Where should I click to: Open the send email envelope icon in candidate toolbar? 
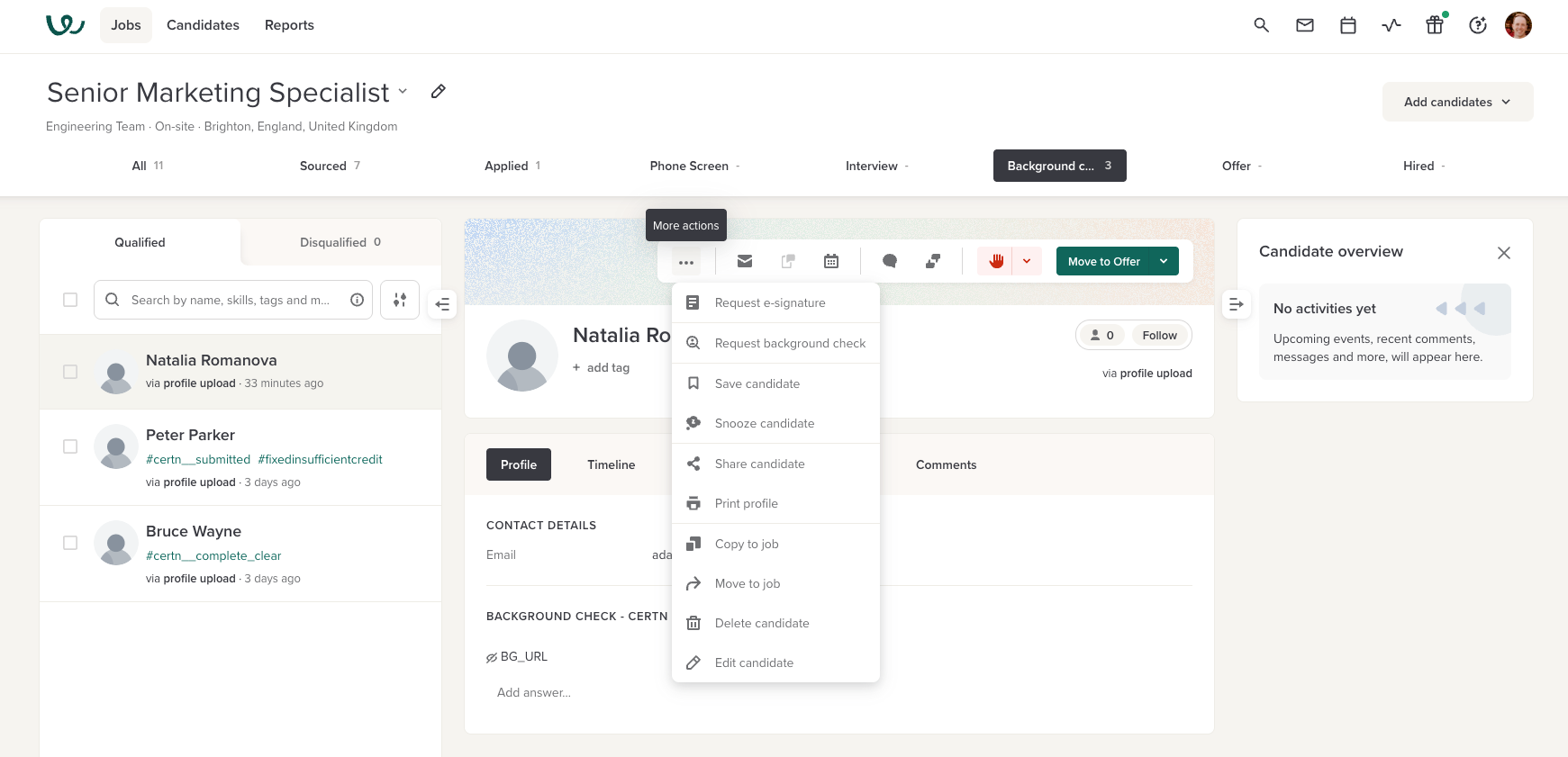click(744, 261)
